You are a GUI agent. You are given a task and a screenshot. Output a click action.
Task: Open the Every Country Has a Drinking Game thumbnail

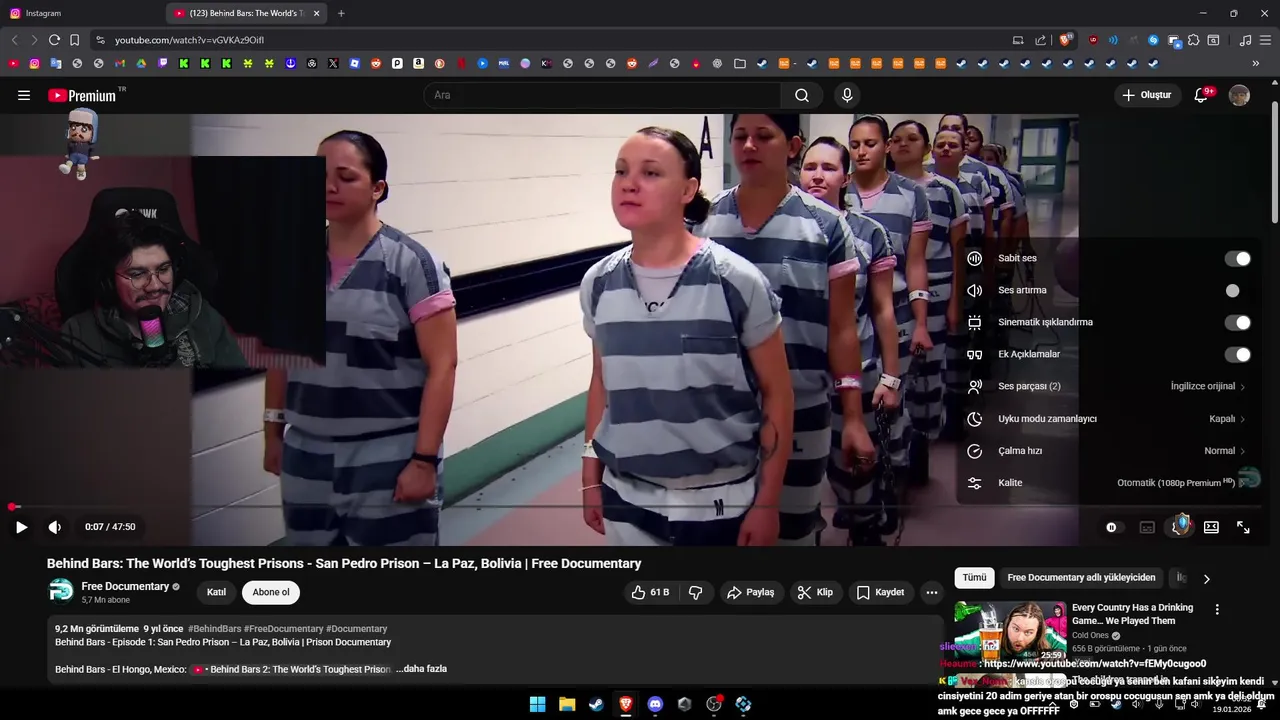click(x=1010, y=631)
